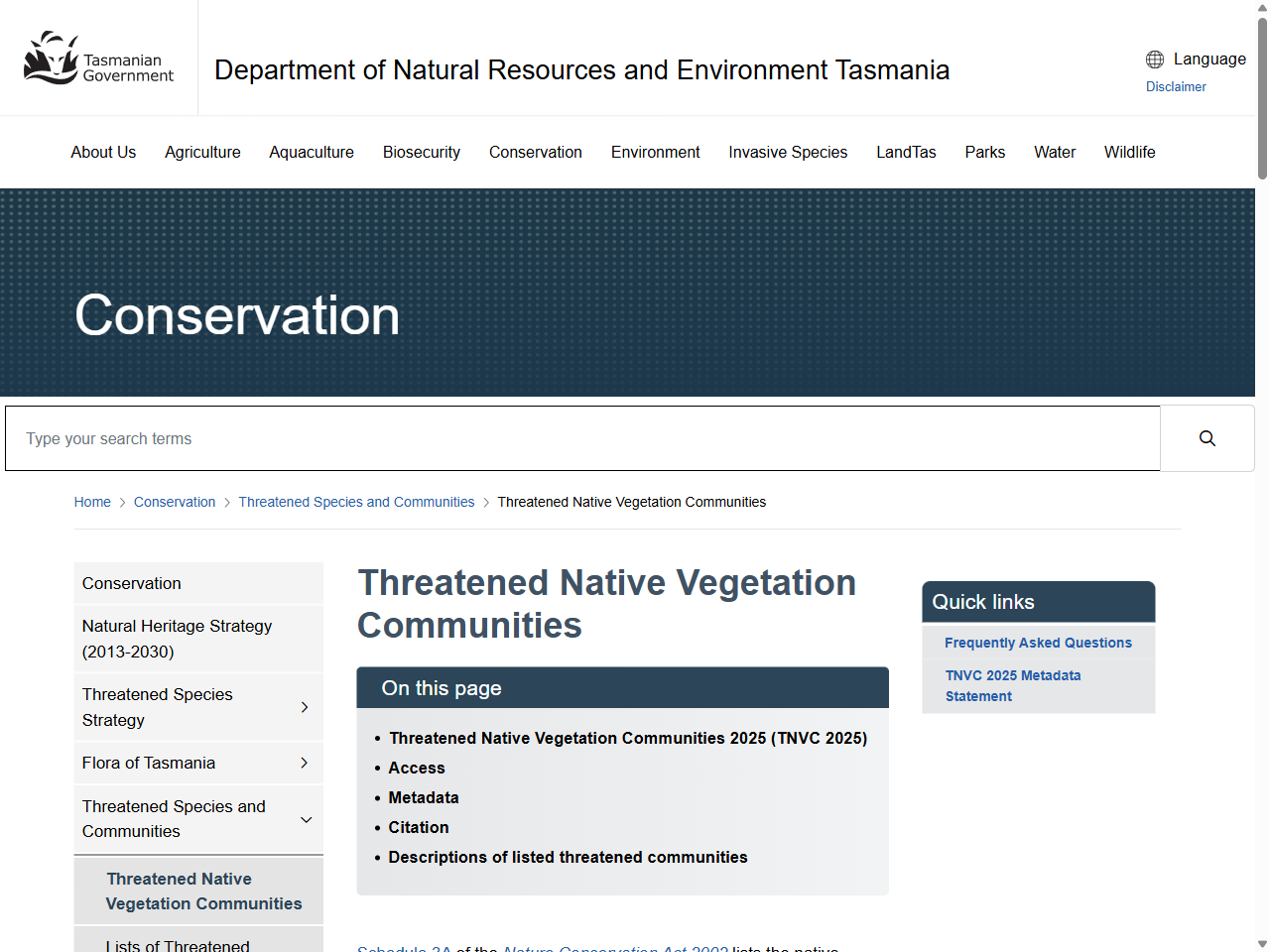Go to Conservation breadcrumb link
The image size is (1270, 952).
click(x=175, y=502)
